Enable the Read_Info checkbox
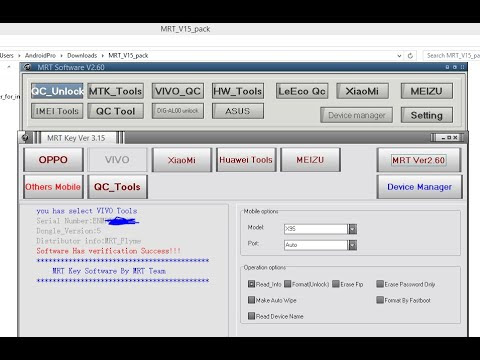Viewport: 480px width, 360px height. [251, 284]
